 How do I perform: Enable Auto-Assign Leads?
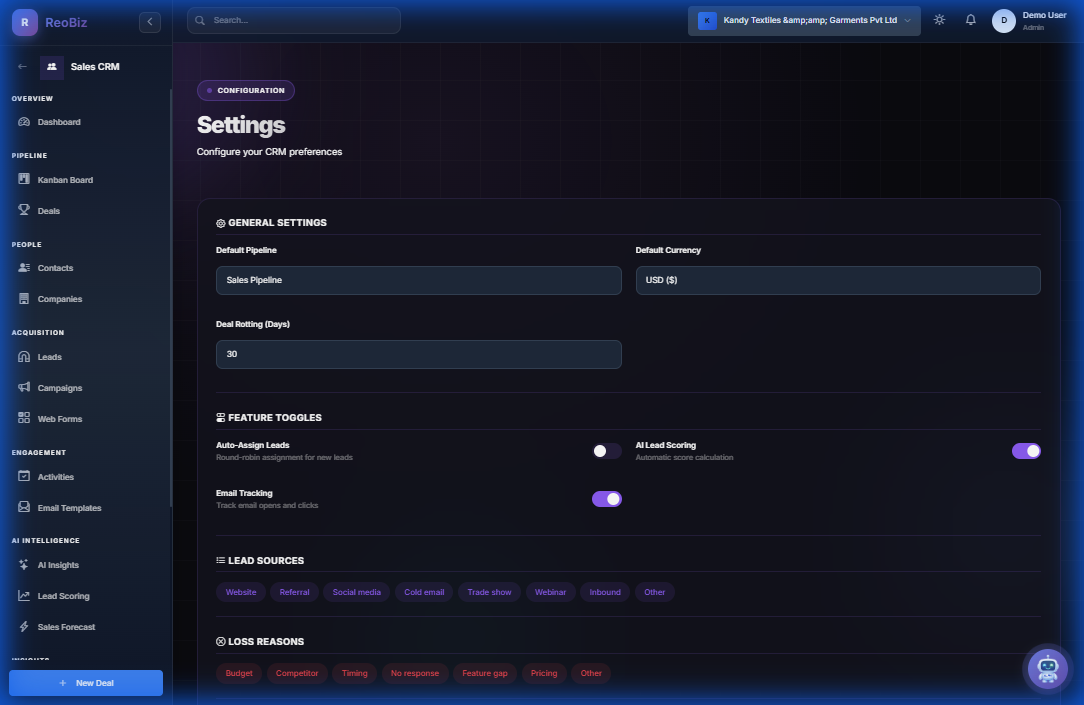(607, 451)
